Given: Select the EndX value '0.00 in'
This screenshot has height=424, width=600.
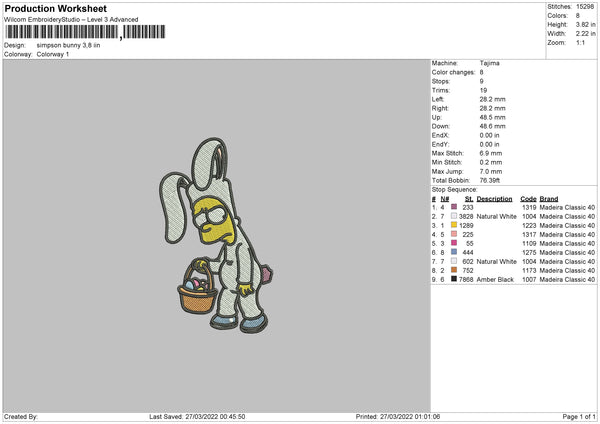Looking at the screenshot, I should tap(489, 135).
